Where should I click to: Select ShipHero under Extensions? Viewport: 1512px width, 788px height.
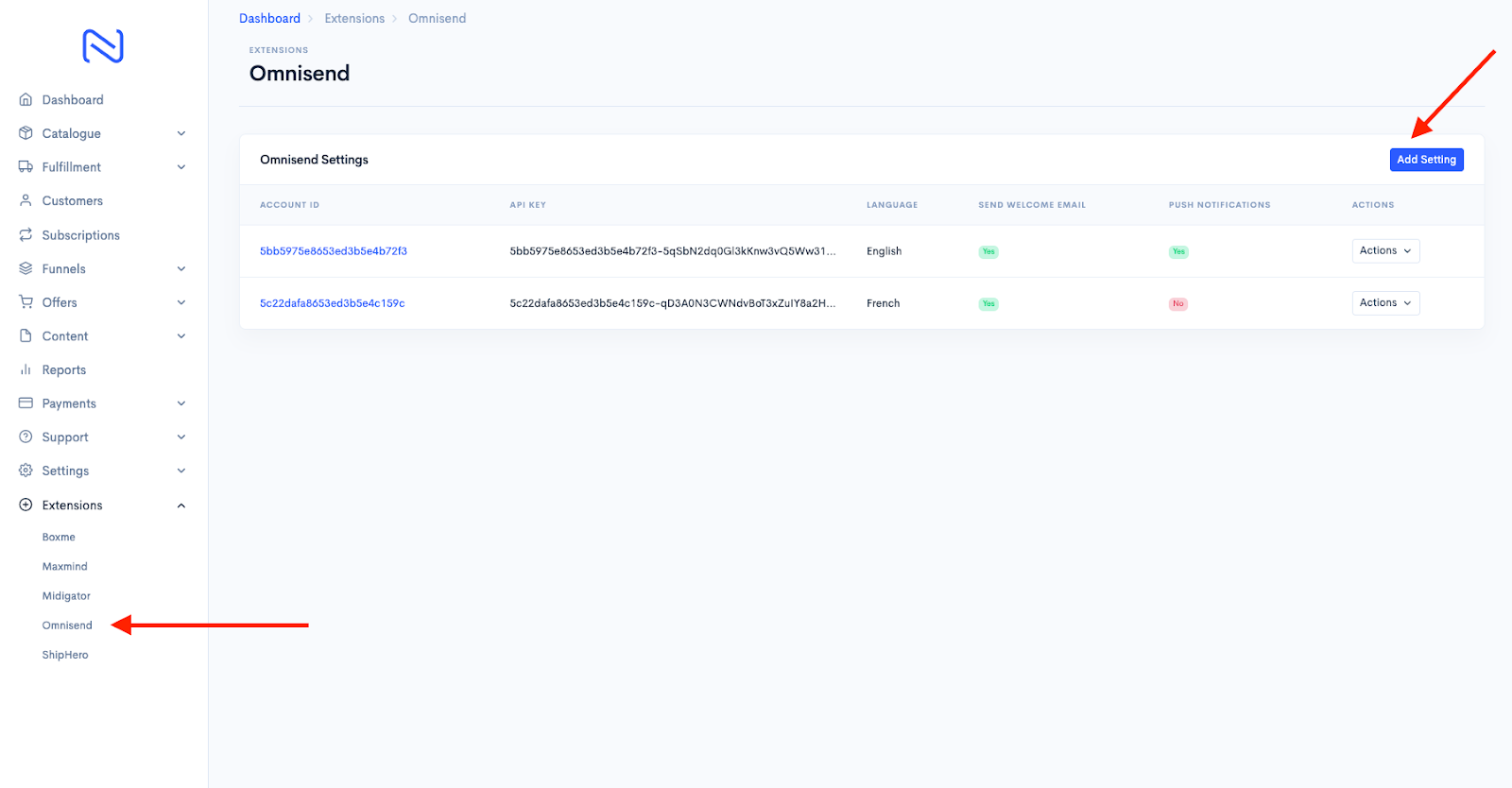point(65,655)
